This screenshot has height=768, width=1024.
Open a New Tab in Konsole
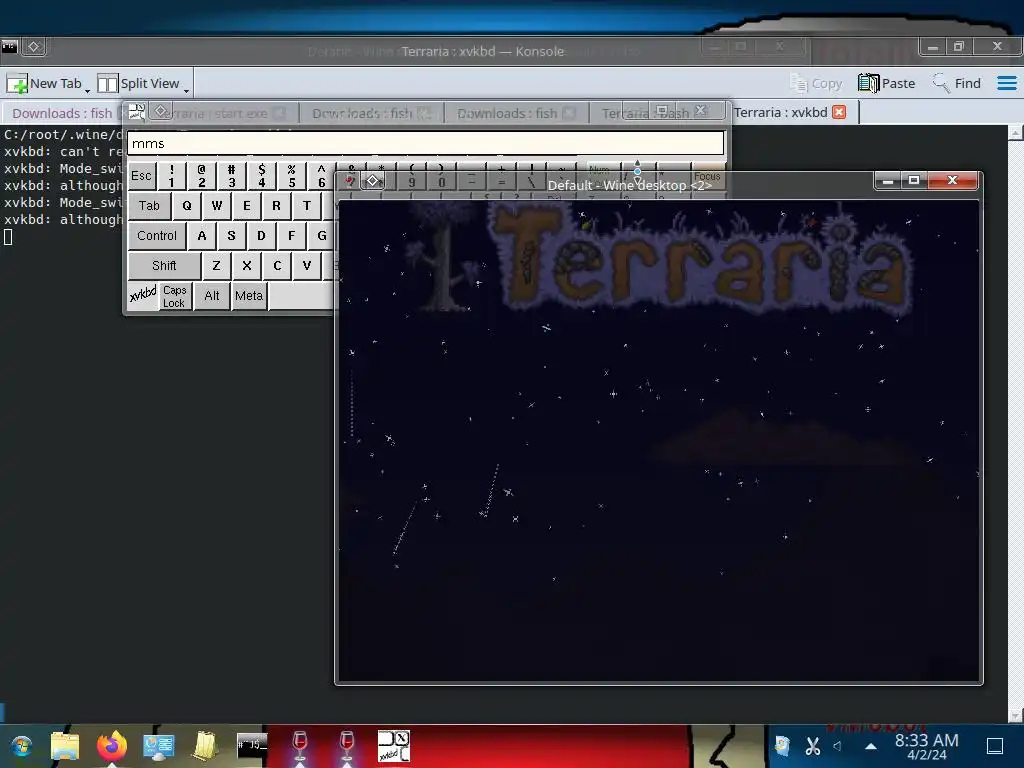point(44,84)
